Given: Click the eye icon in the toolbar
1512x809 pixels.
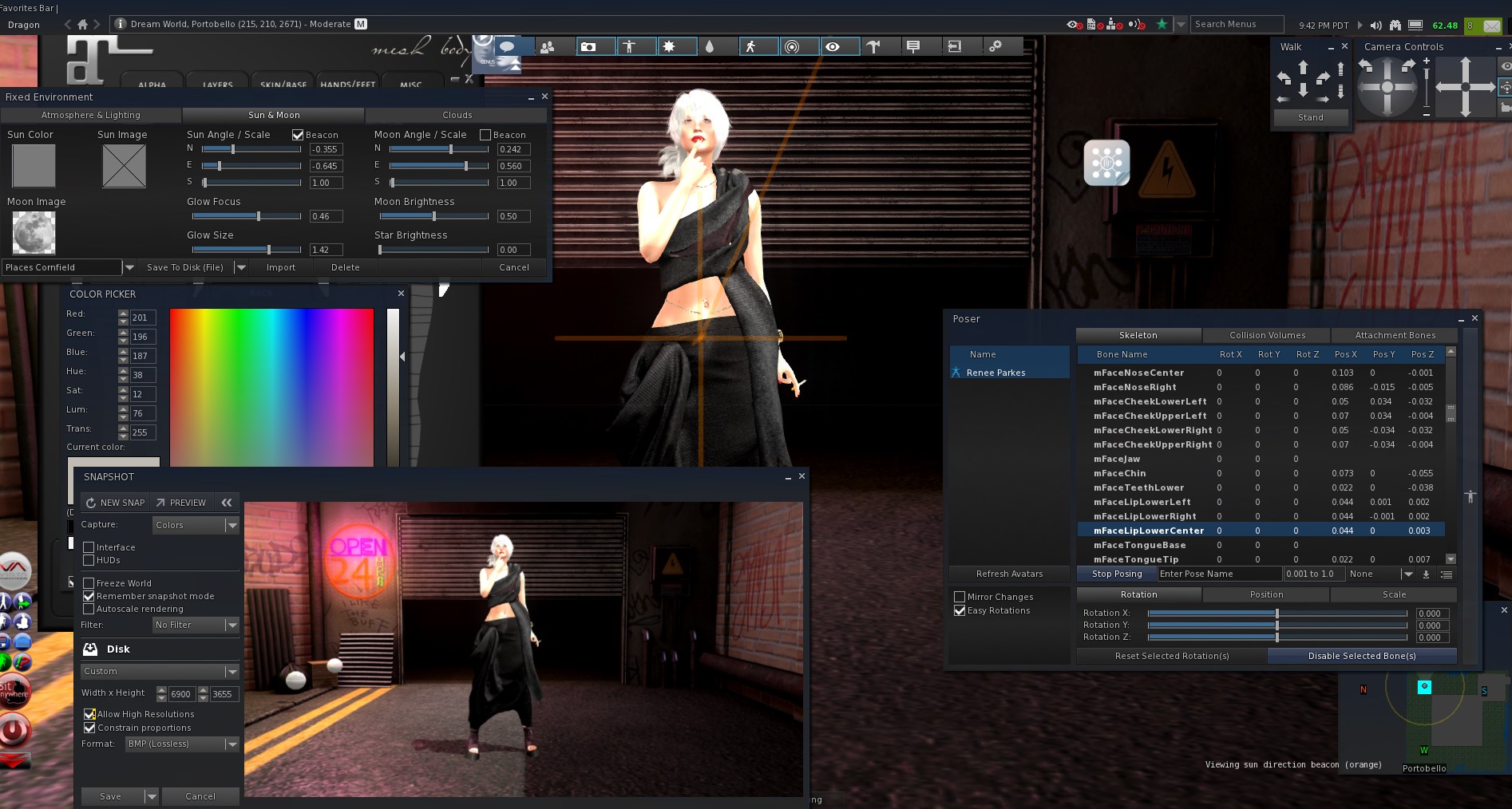Looking at the screenshot, I should click(833, 47).
